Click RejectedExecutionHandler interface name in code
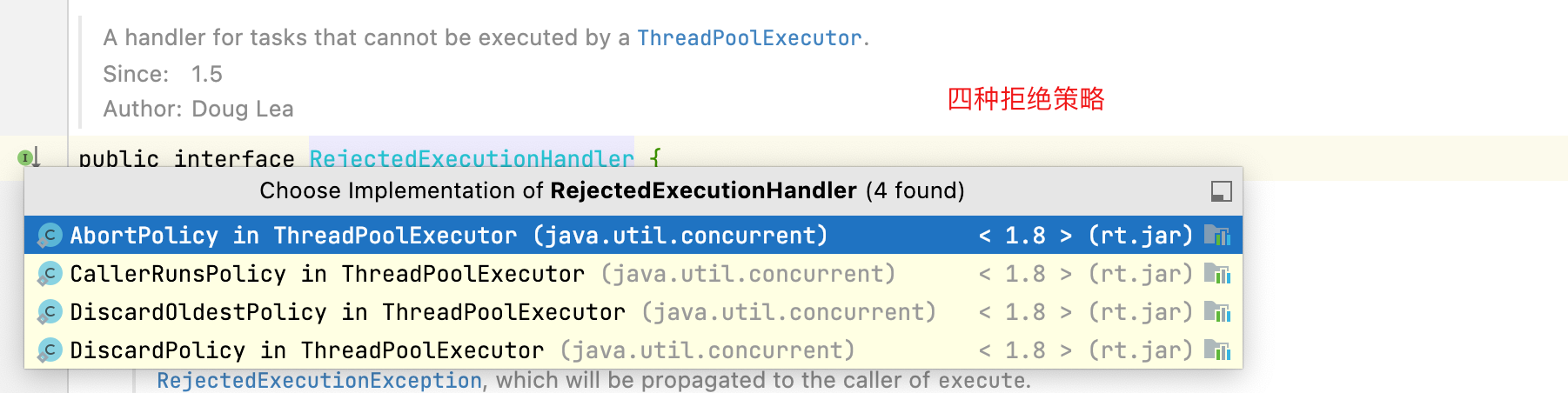The height and width of the screenshot is (393, 1568). point(472,158)
